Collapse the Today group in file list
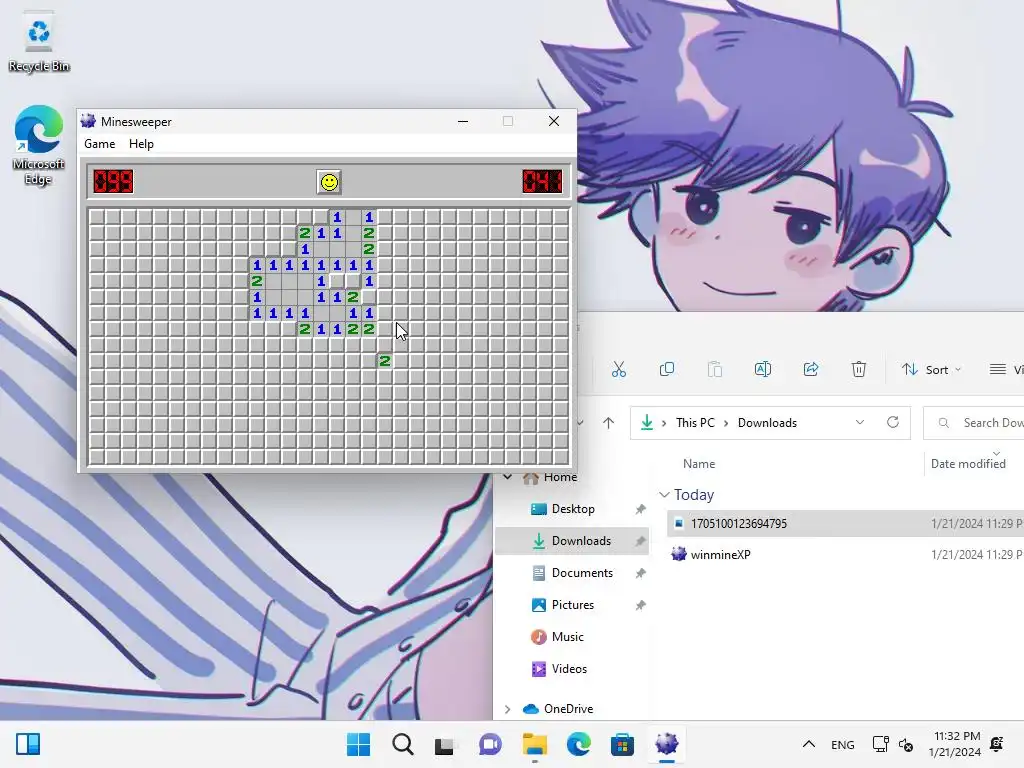This screenshot has width=1024, height=768. (664, 495)
